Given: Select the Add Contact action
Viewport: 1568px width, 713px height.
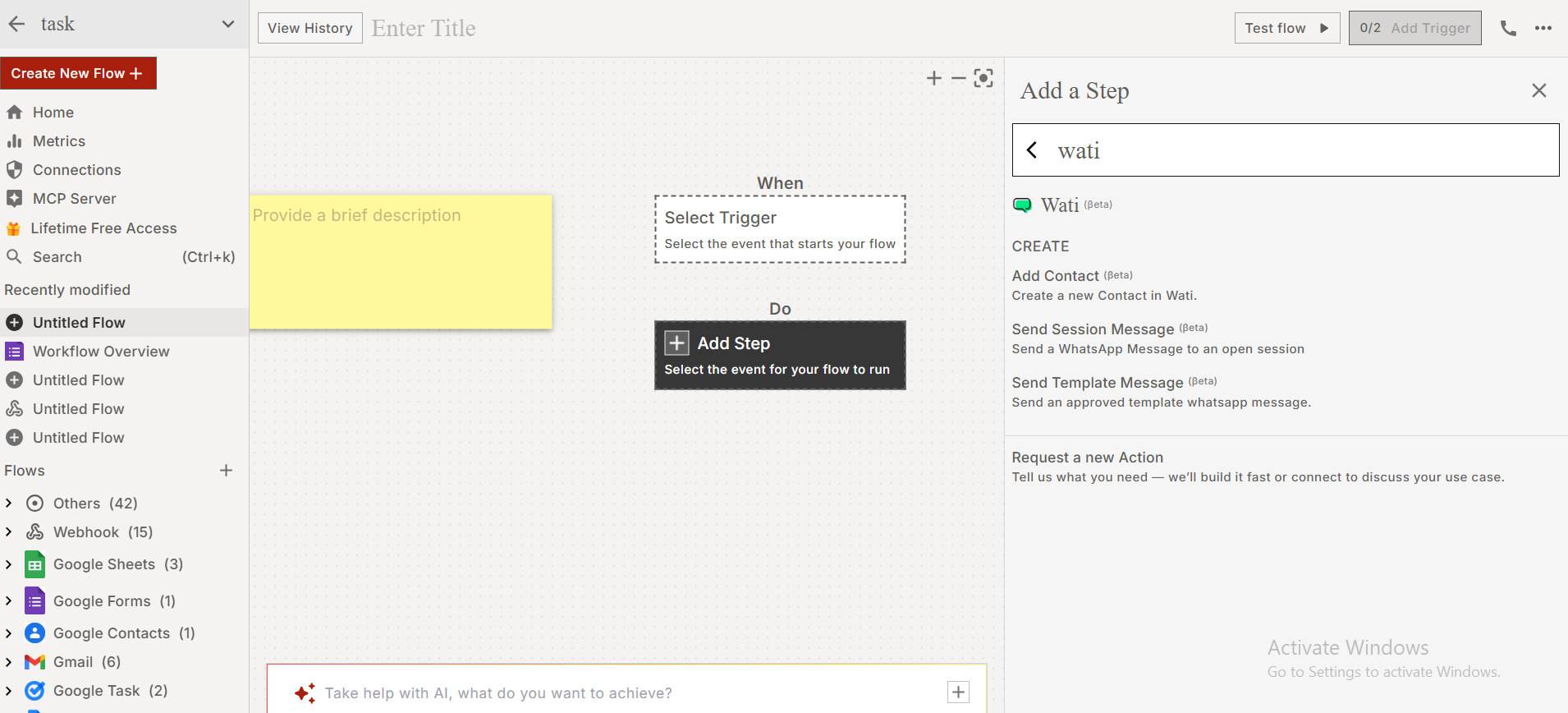Looking at the screenshot, I should pos(1104,285).
